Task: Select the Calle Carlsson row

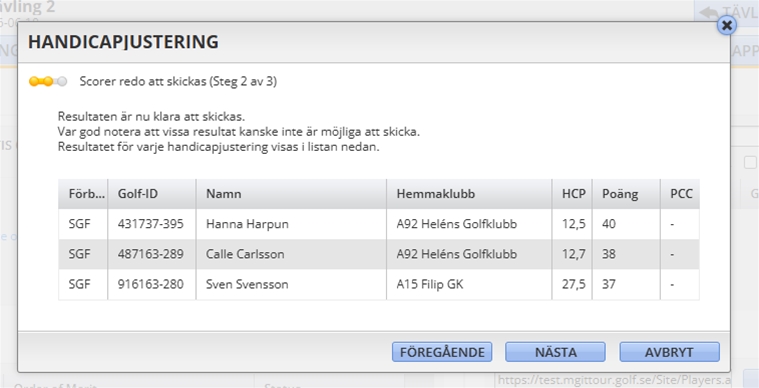Action: (x=379, y=254)
